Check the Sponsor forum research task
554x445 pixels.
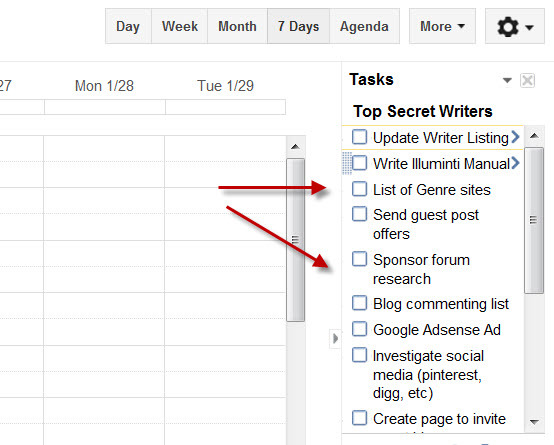point(359,259)
